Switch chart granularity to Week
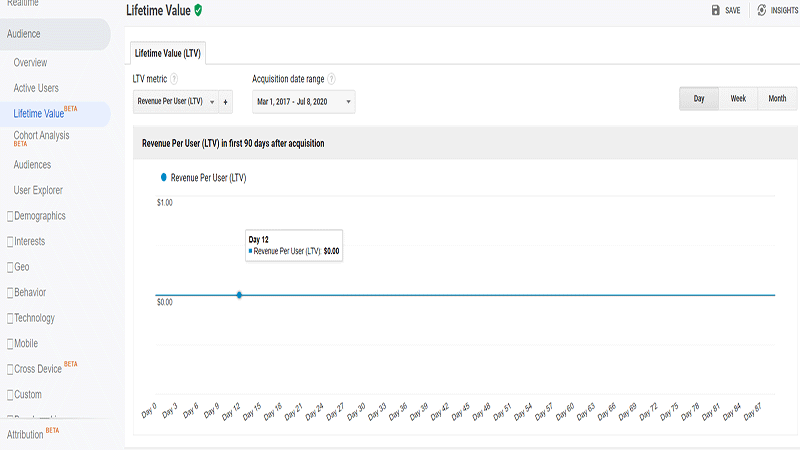 click(738, 98)
